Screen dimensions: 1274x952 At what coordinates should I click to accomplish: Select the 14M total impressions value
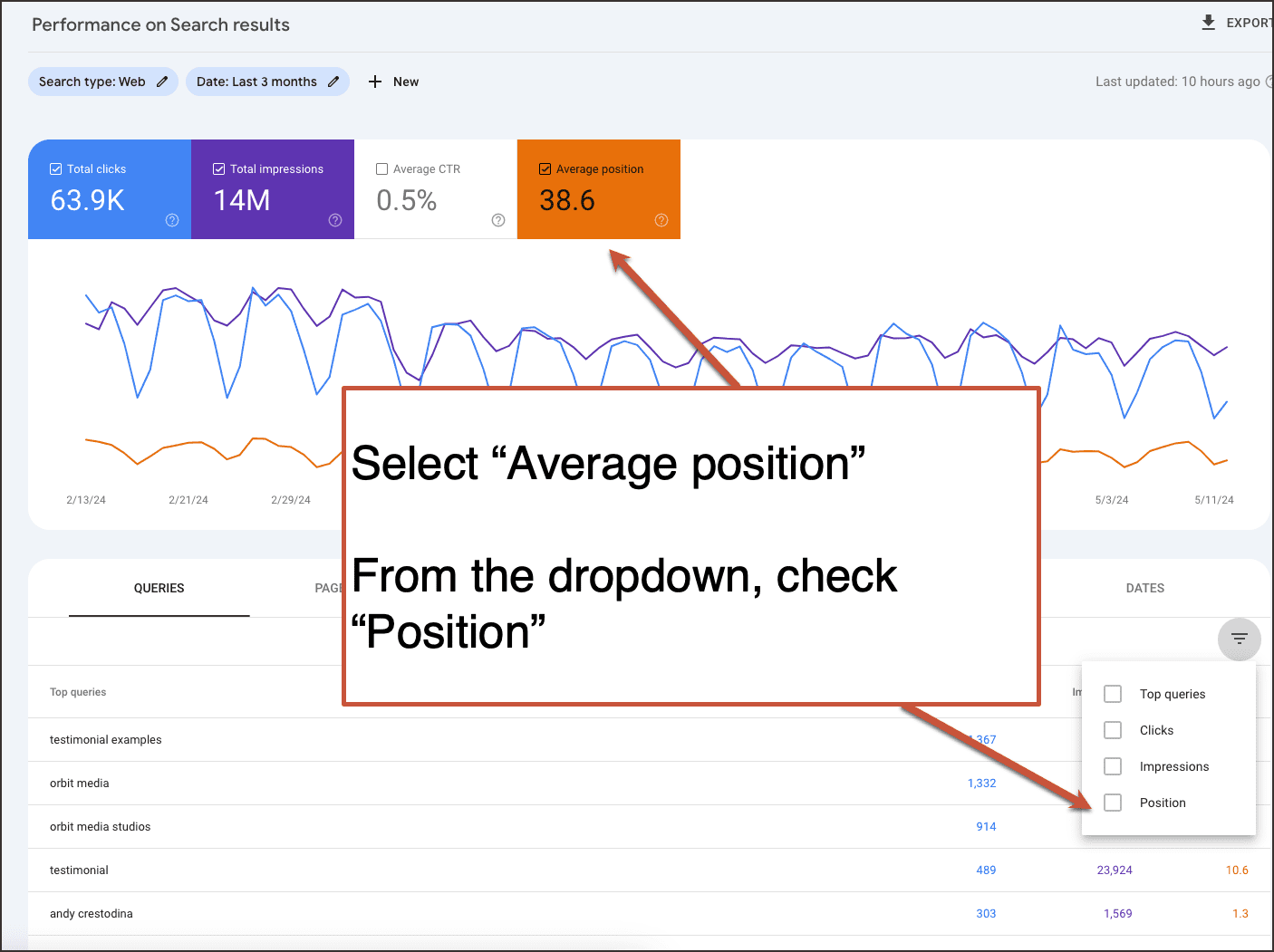coord(242,200)
